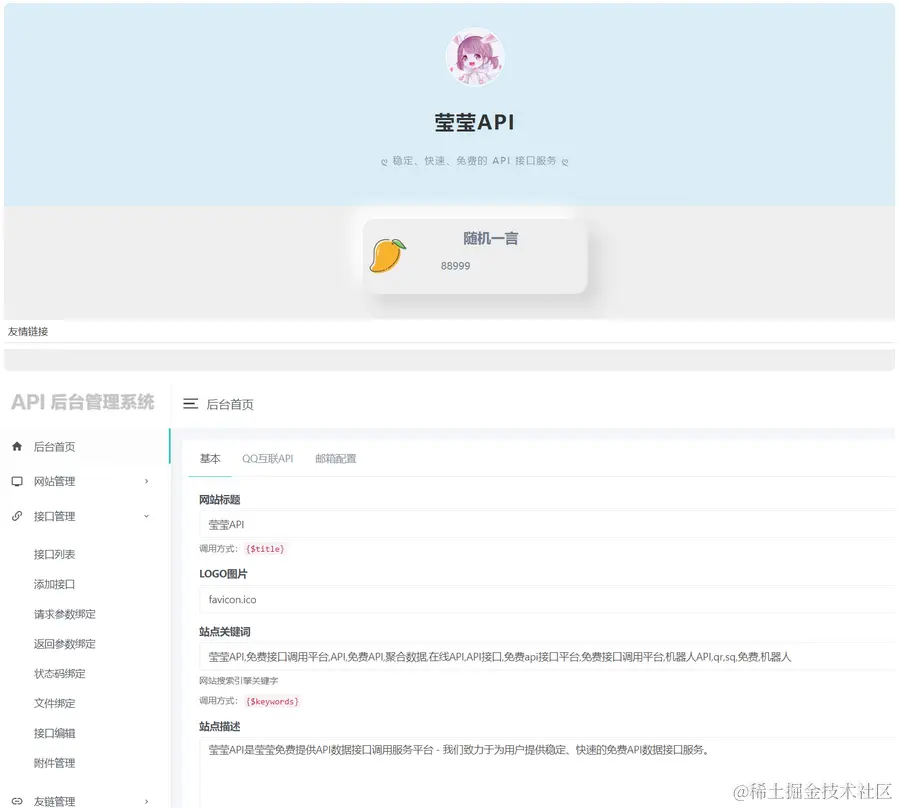Open 文件绑定 submenu item
The height and width of the screenshot is (808, 899).
54,704
